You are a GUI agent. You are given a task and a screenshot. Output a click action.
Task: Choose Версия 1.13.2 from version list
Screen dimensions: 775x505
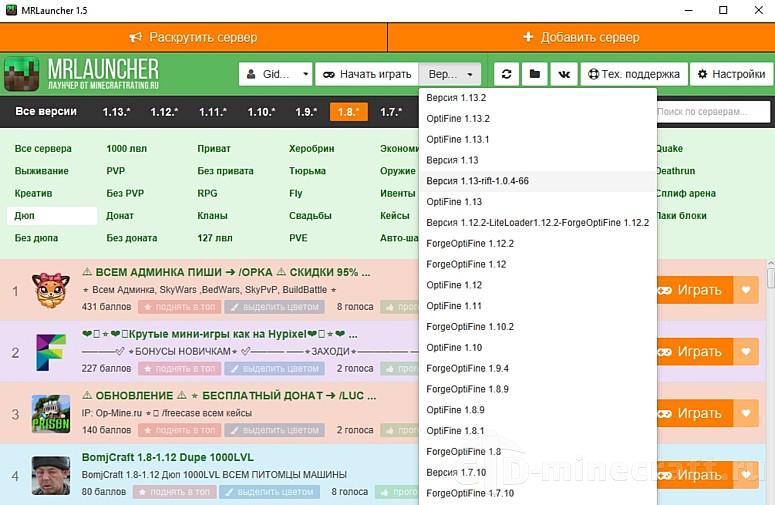point(538,98)
